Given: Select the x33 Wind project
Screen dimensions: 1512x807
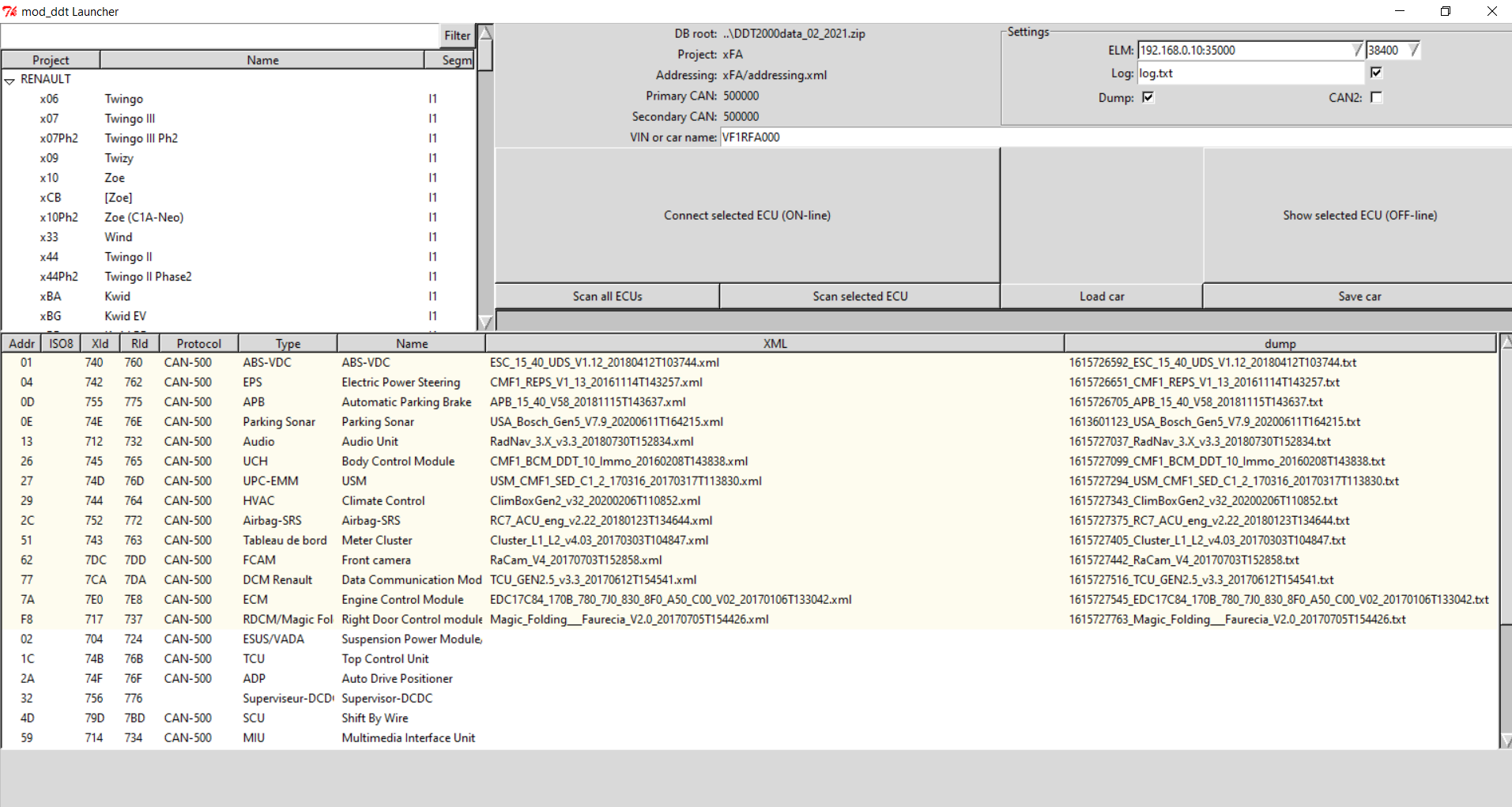Looking at the screenshot, I should click(239, 237).
